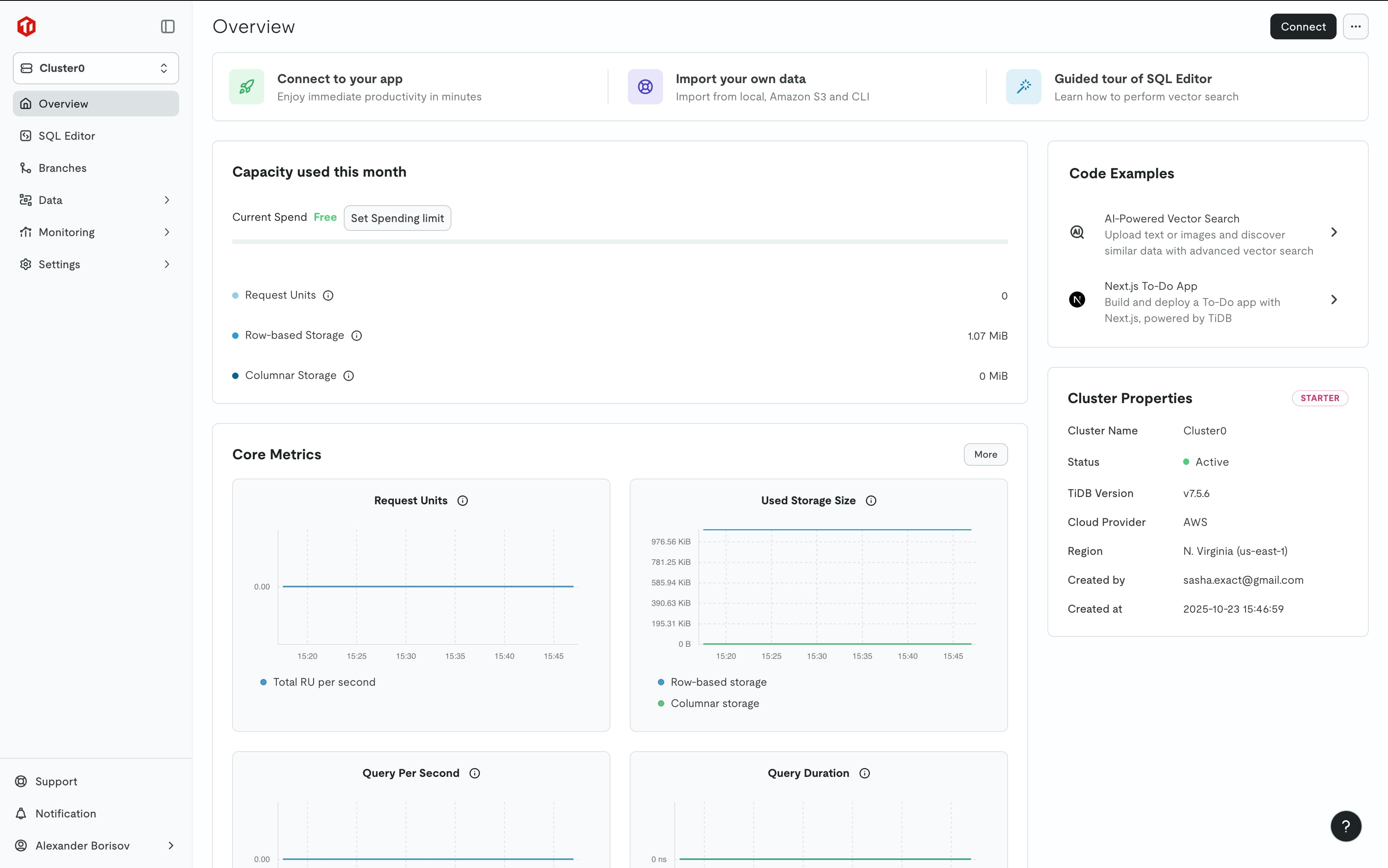Expand the Alexander Borisov account menu

point(96,846)
